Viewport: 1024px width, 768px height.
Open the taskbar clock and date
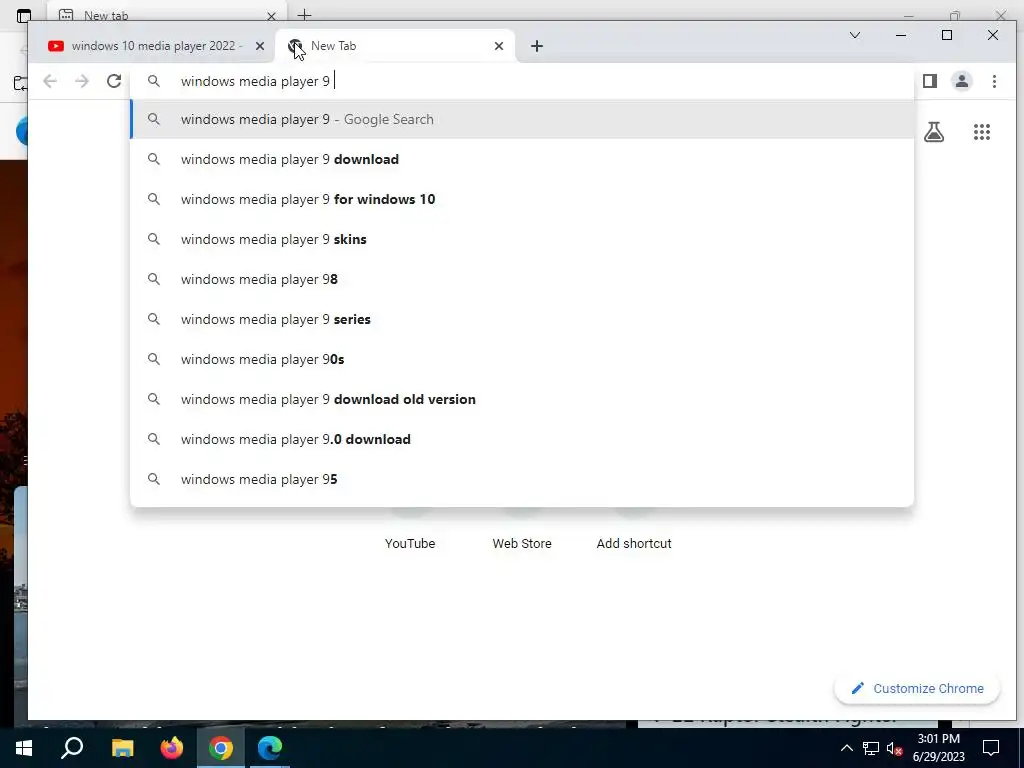[938, 748]
